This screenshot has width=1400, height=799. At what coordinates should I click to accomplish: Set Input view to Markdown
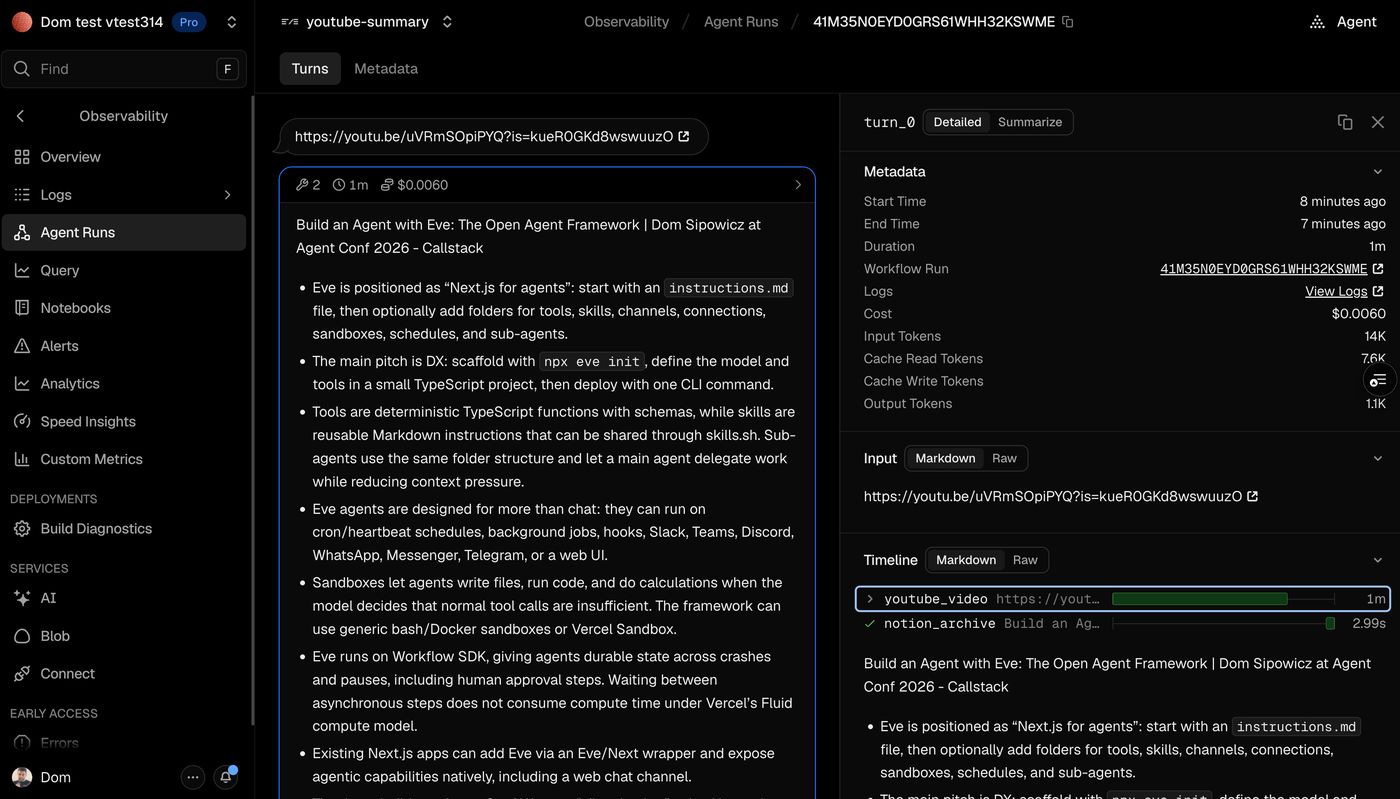pos(945,458)
